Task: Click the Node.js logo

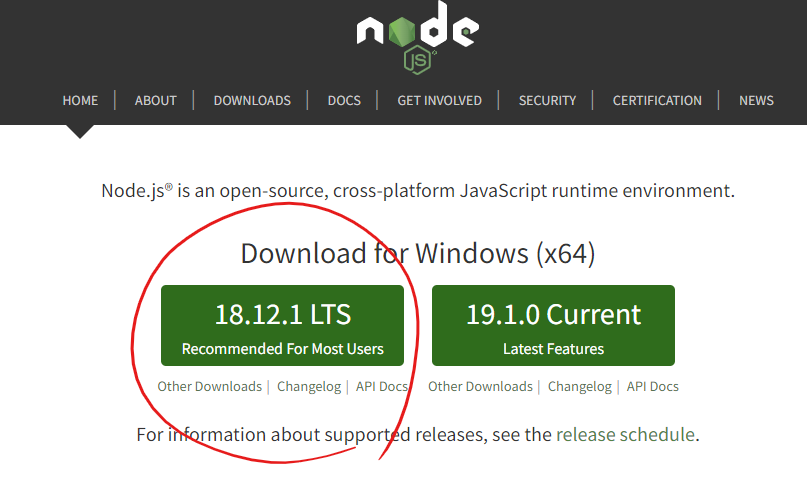Action: 418,37
